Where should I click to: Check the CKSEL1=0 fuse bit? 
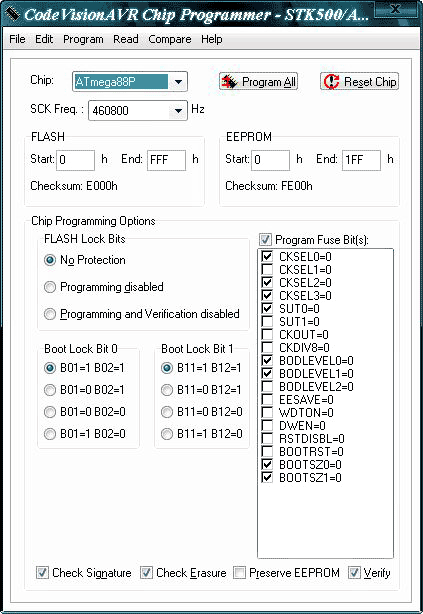pos(267,269)
